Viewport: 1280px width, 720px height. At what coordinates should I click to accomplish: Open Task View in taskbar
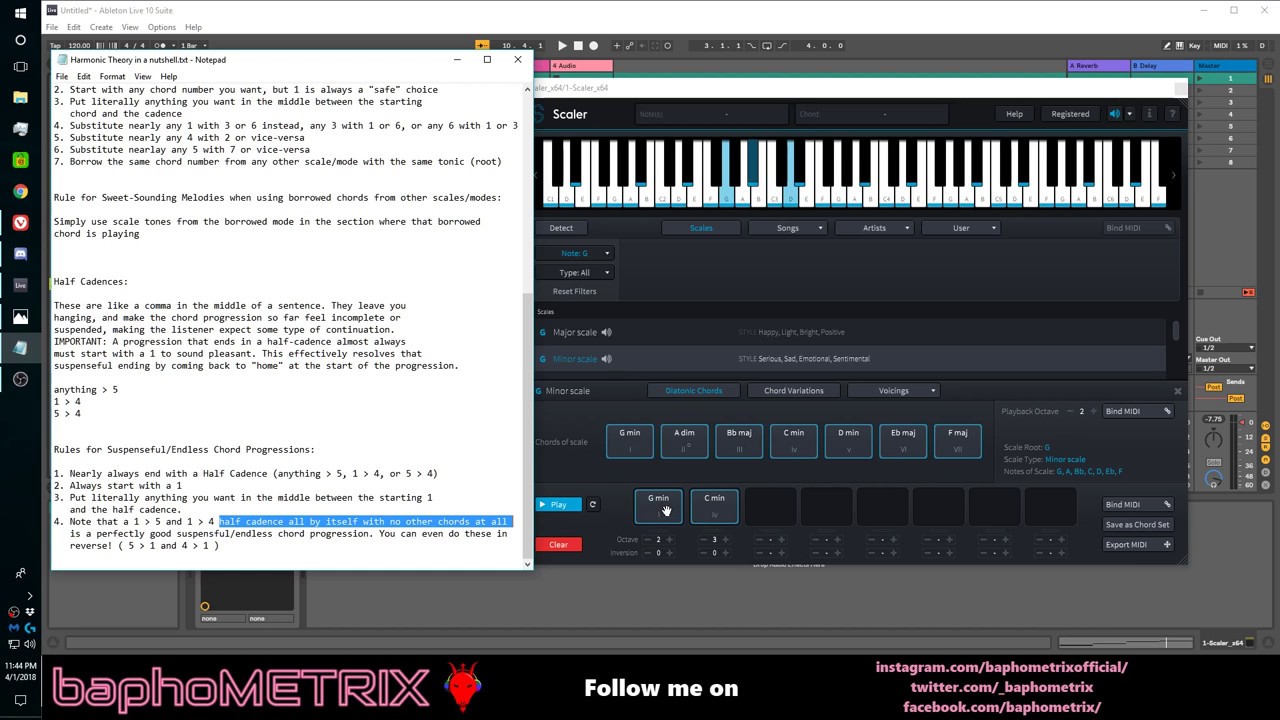(x=20, y=67)
